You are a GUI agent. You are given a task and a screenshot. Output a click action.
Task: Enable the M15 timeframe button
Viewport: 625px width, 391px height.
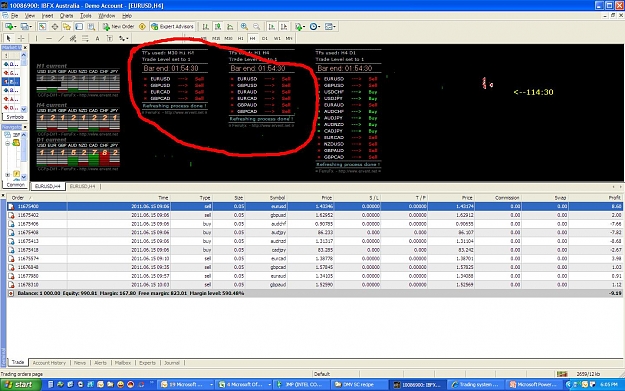point(216,38)
